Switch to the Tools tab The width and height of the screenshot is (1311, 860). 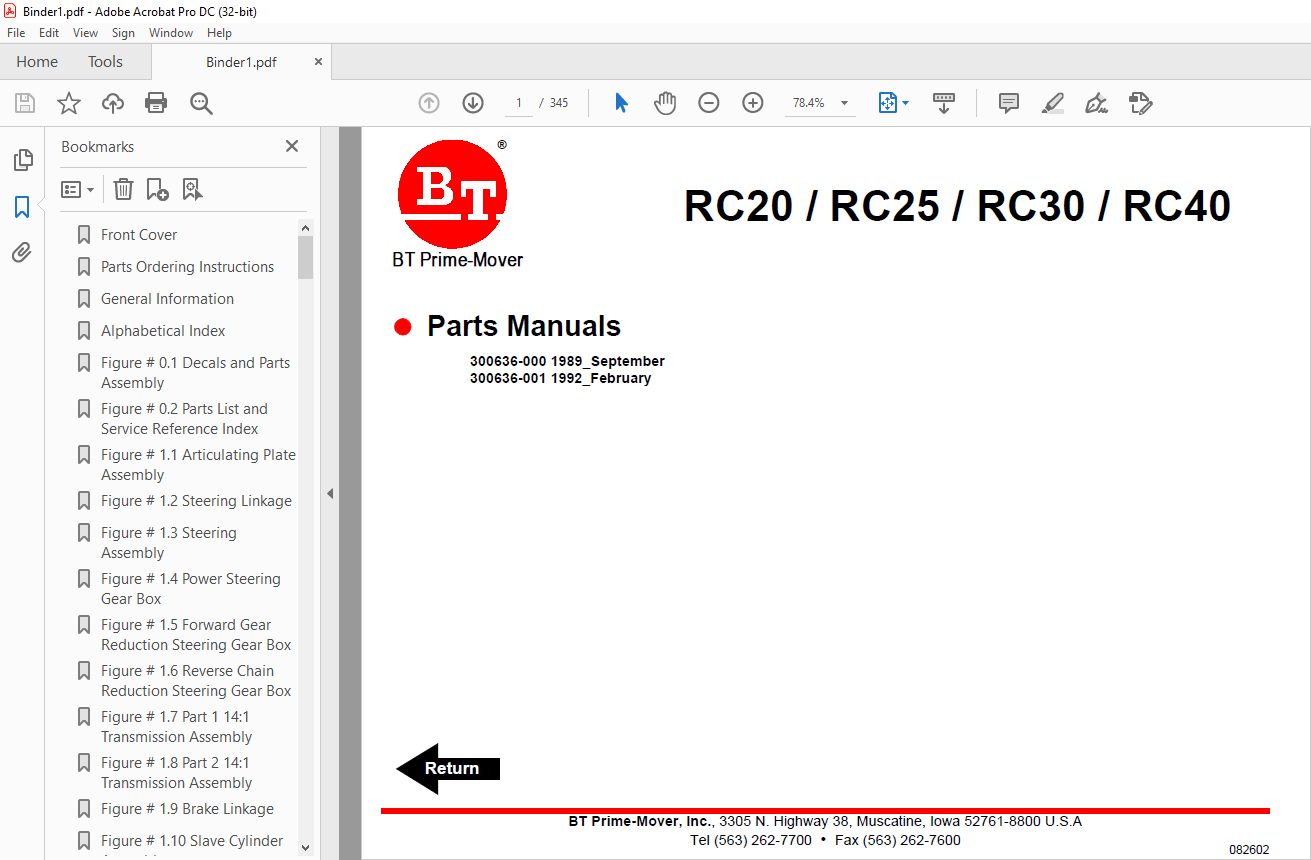pyautogui.click(x=105, y=62)
